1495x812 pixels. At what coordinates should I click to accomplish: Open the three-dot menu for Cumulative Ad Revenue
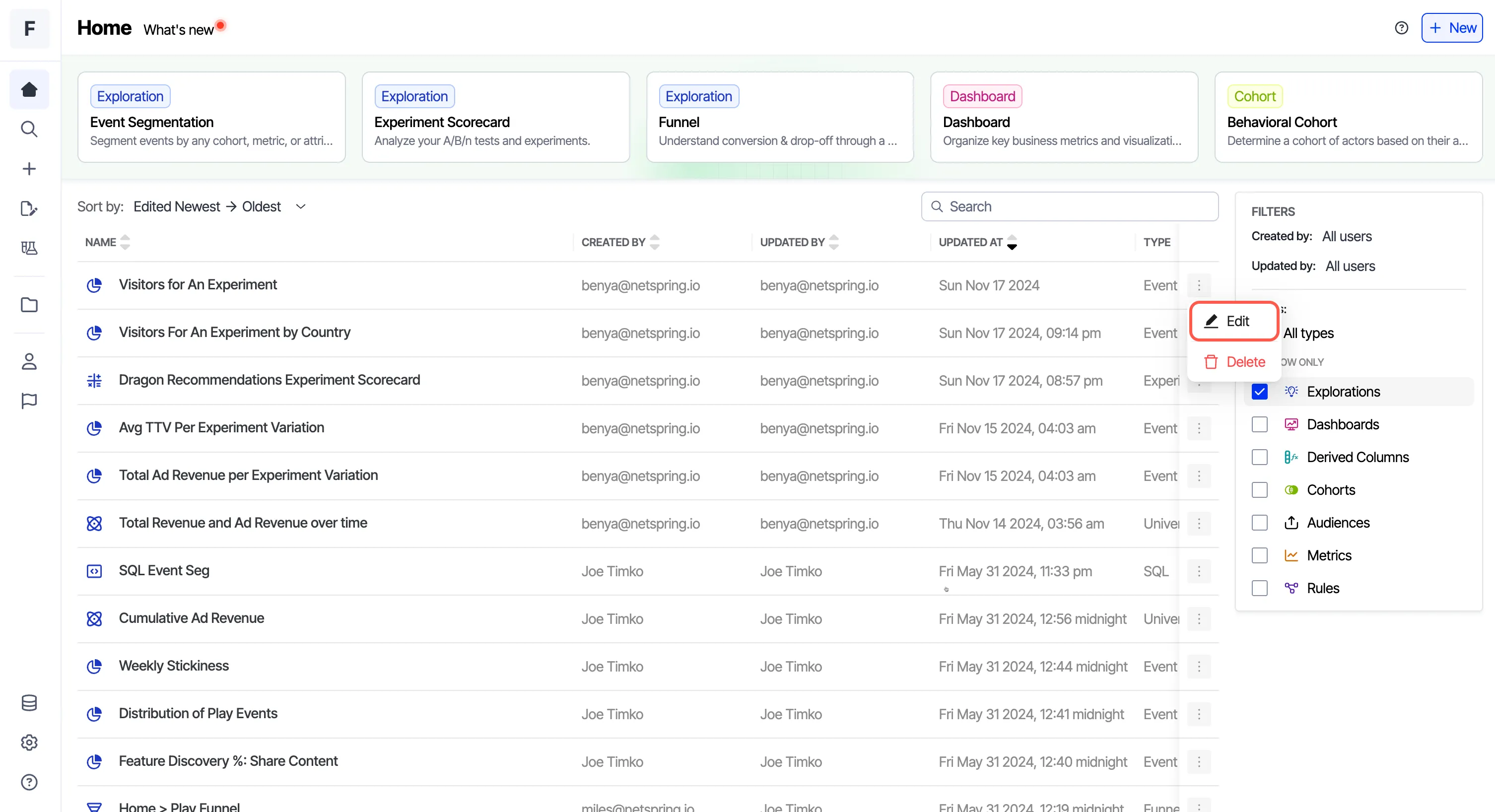point(1199,619)
